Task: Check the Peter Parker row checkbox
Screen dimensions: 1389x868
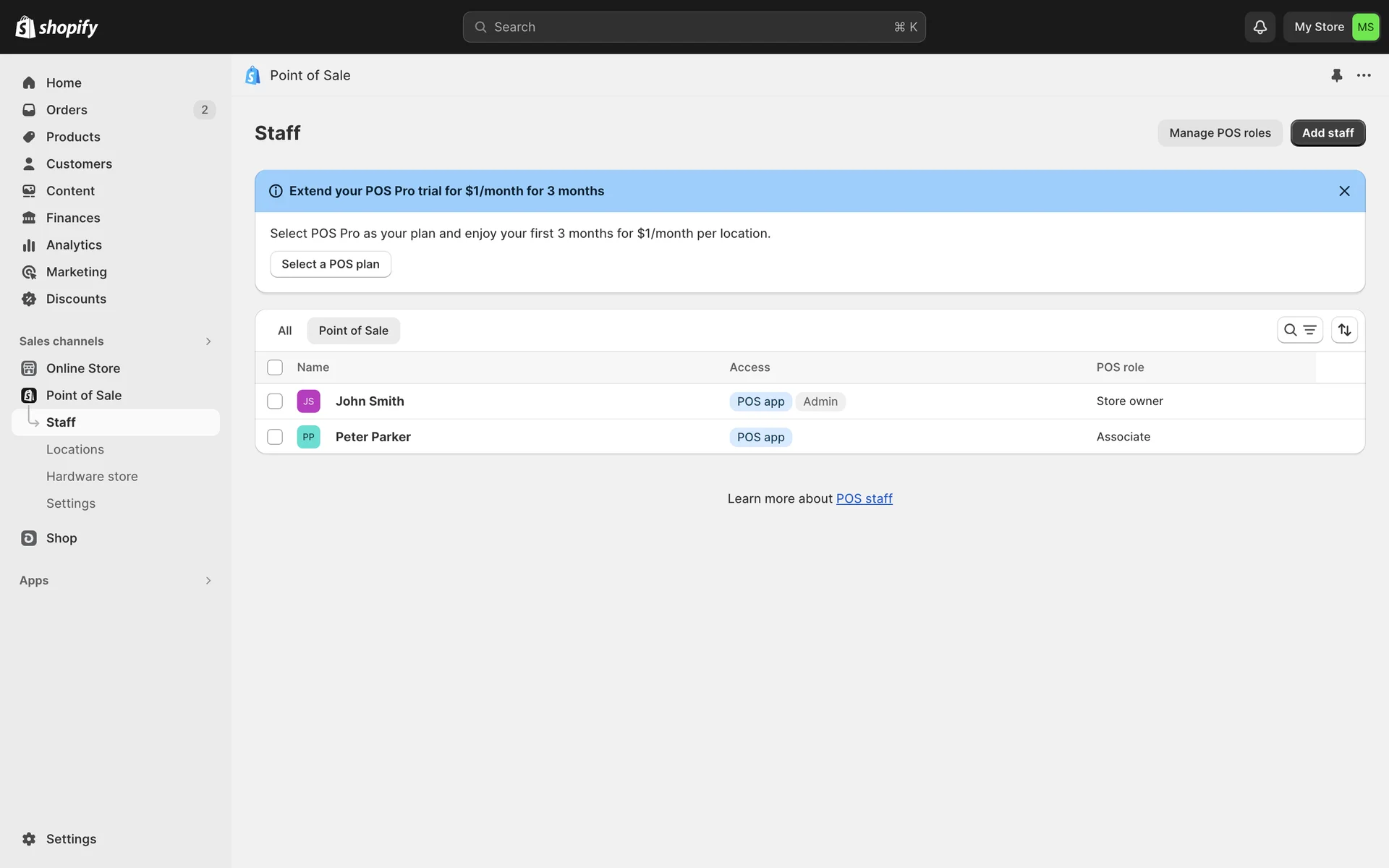Action: pos(275,437)
